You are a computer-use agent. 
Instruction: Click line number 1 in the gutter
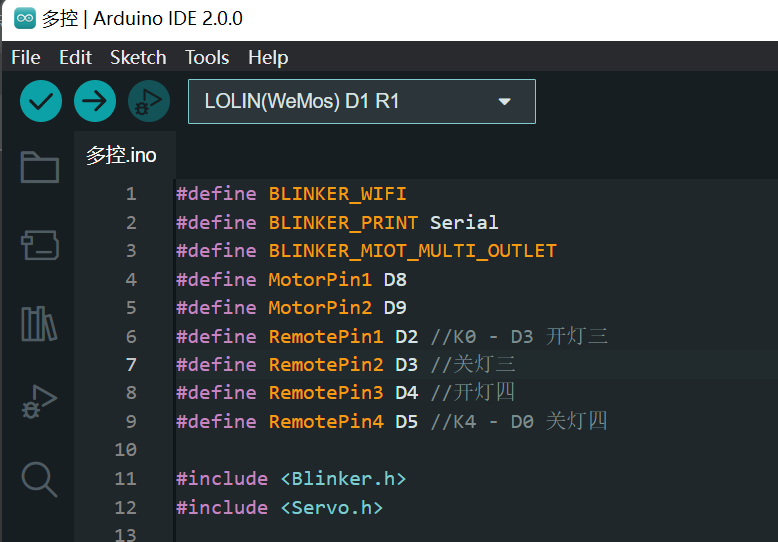(131, 194)
